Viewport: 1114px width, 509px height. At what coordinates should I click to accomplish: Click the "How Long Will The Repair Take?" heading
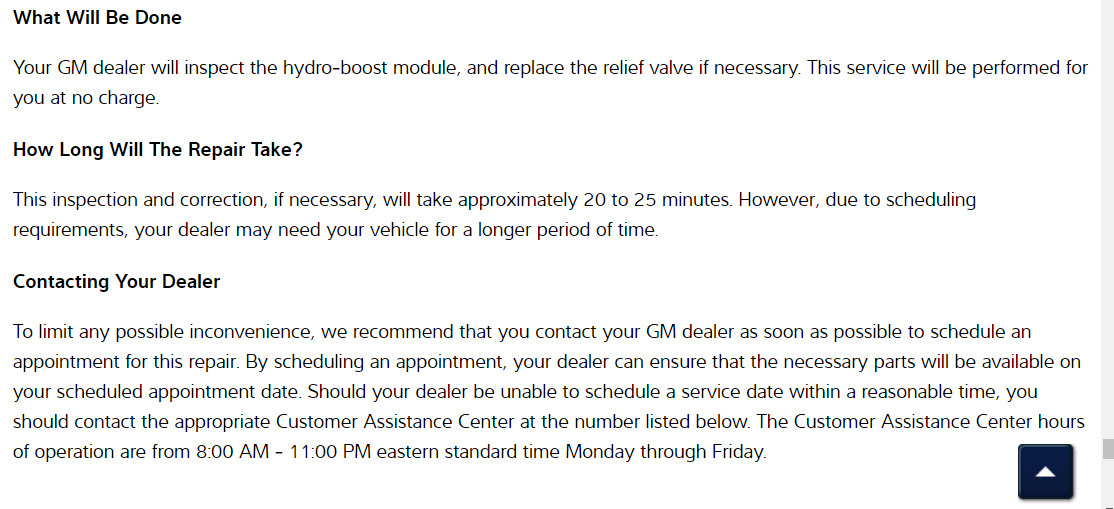pyautogui.click(x=157, y=150)
